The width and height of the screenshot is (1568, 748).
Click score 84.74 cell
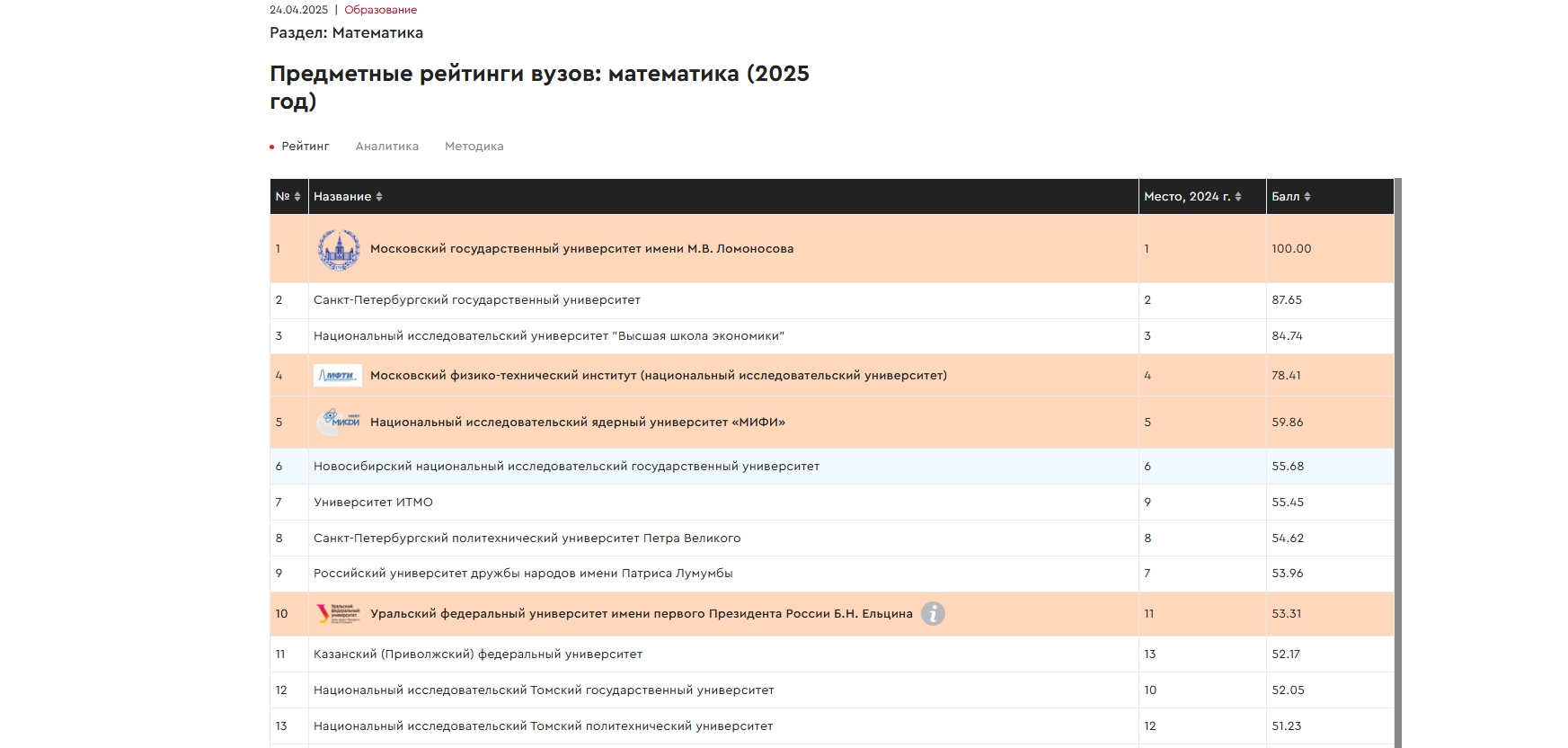click(1330, 336)
